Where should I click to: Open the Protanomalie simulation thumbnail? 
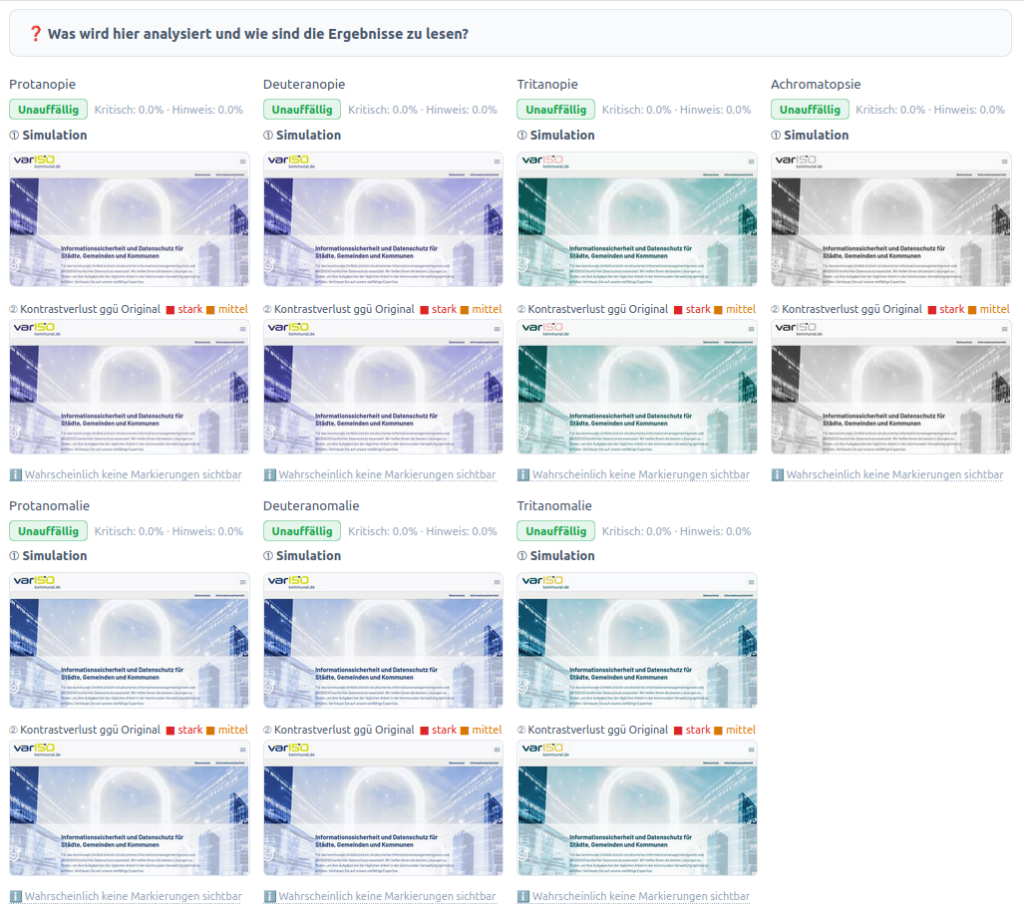pos(129,641)
